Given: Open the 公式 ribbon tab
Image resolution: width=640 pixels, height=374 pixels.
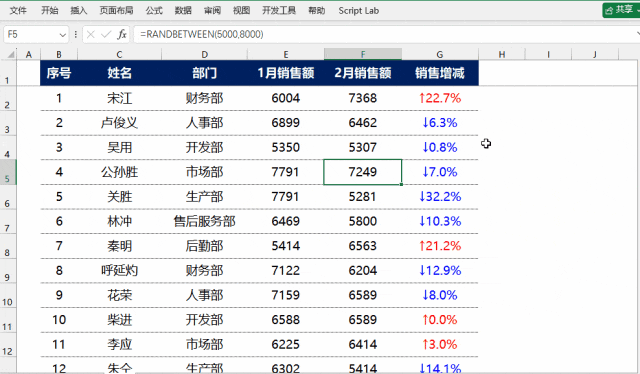Looking at the screenshot, I should 154,11.
